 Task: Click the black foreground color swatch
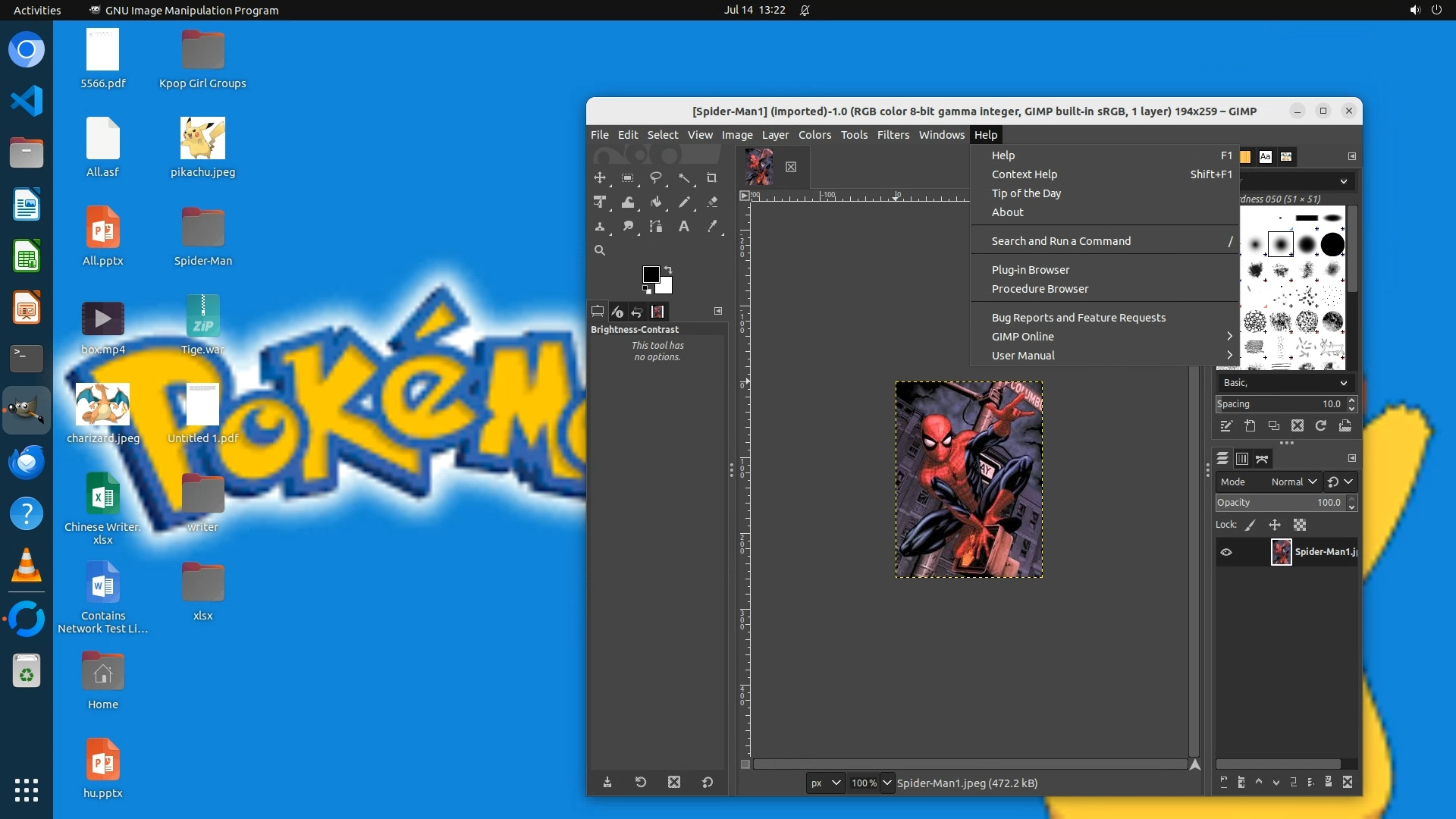(x=650, y=275)
